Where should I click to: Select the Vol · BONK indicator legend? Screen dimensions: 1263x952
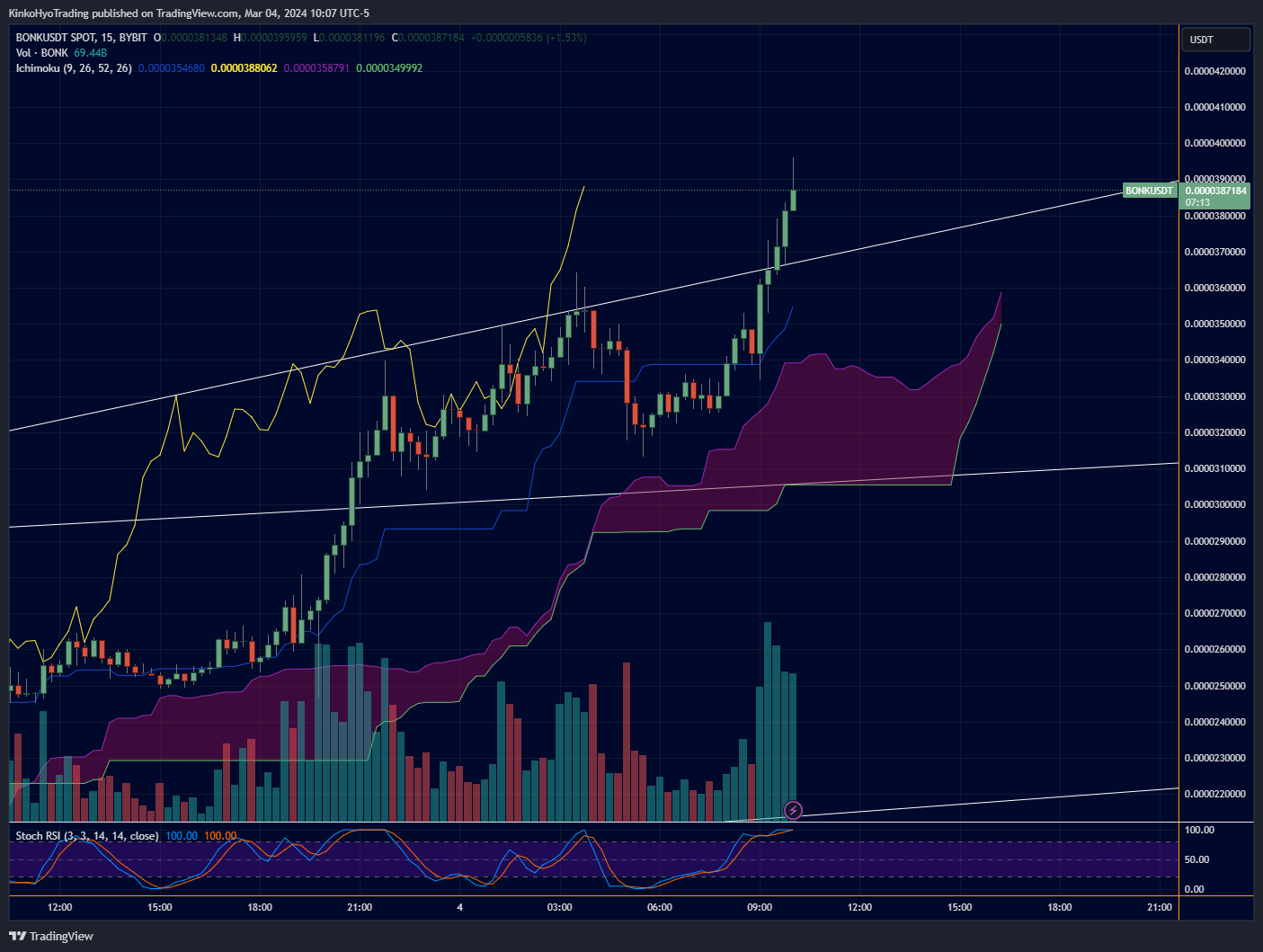coord(41,53)
